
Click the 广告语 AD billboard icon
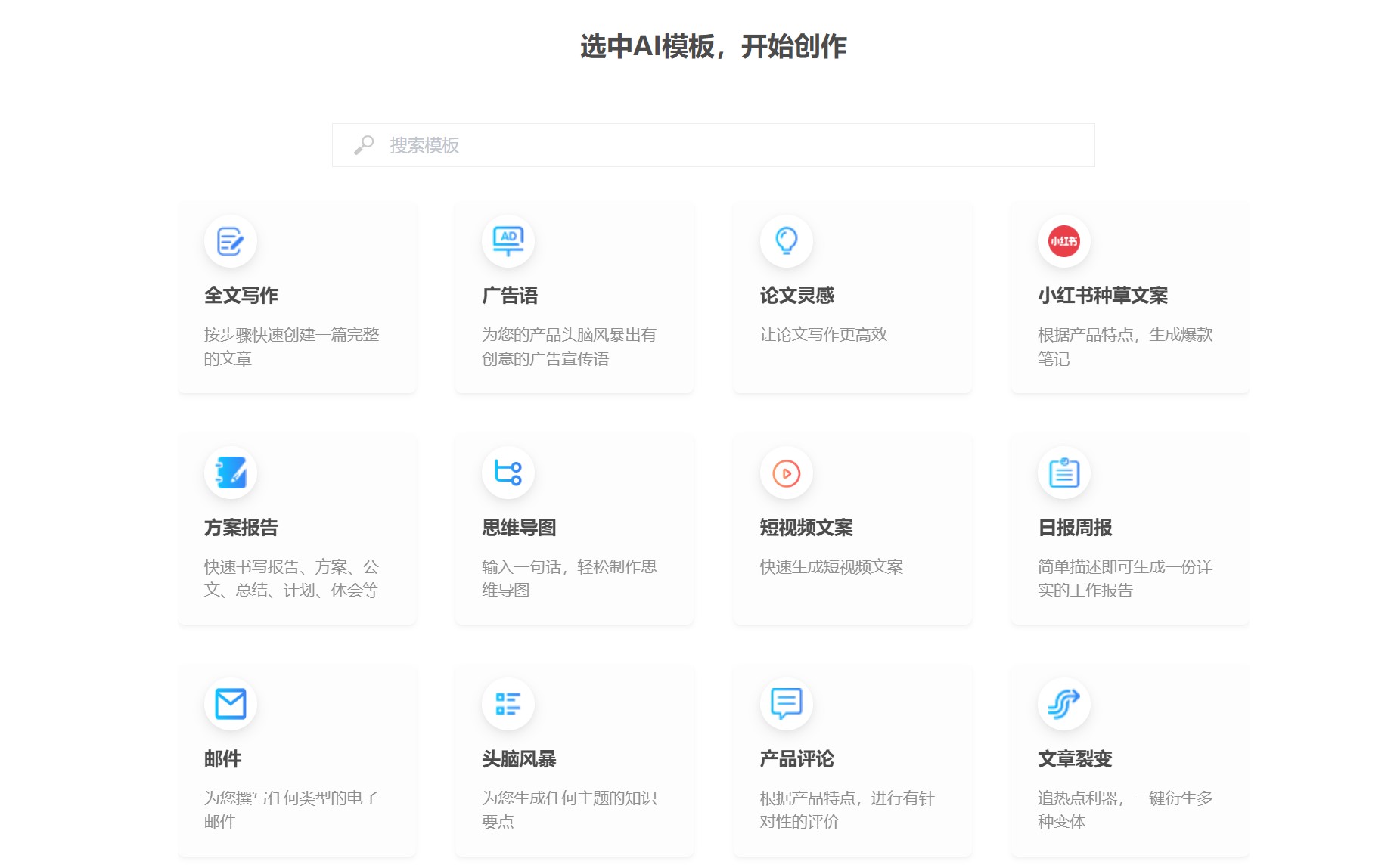tap(508, 240)
